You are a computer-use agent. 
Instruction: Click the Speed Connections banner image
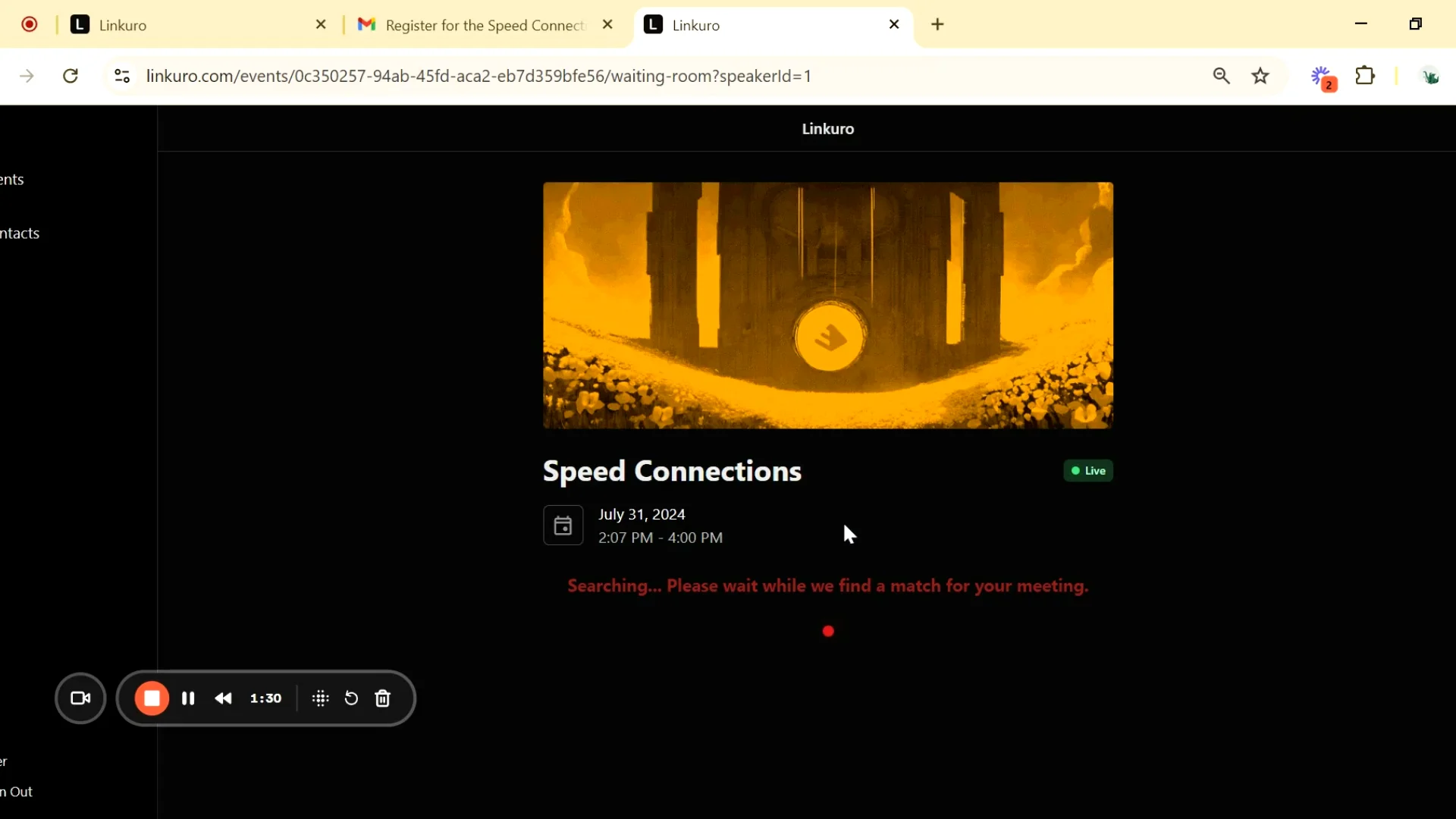pyautogui.click(x=827, y=305)
